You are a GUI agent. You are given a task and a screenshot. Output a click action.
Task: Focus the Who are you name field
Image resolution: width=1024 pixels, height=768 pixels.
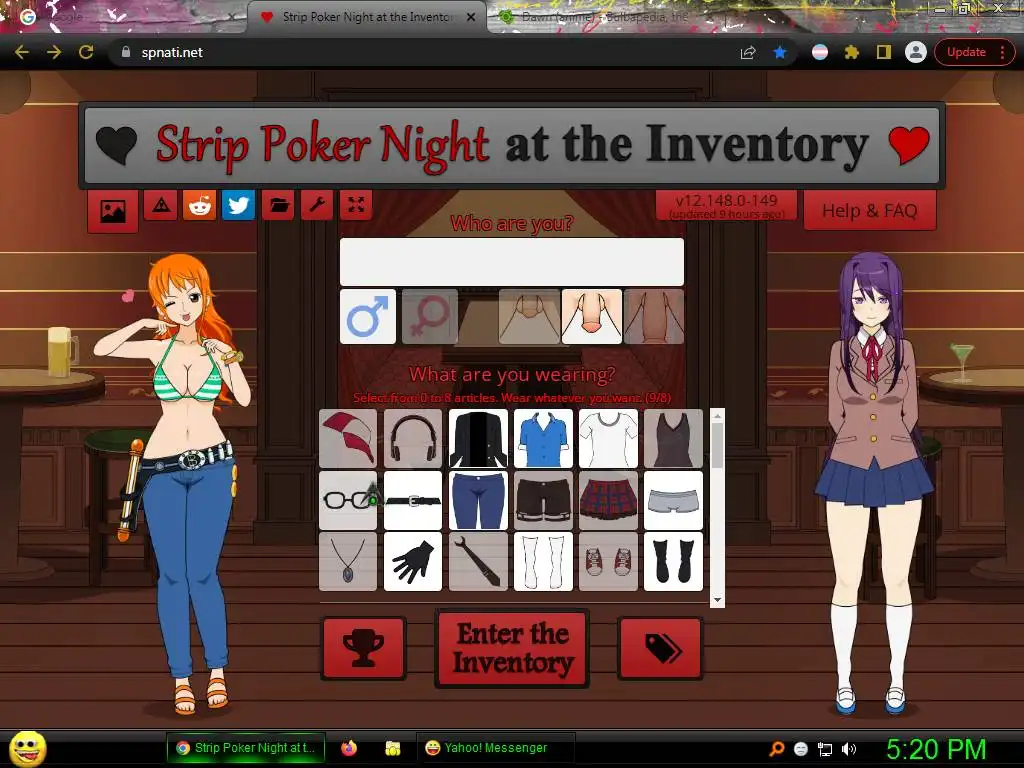pos(512,262)
